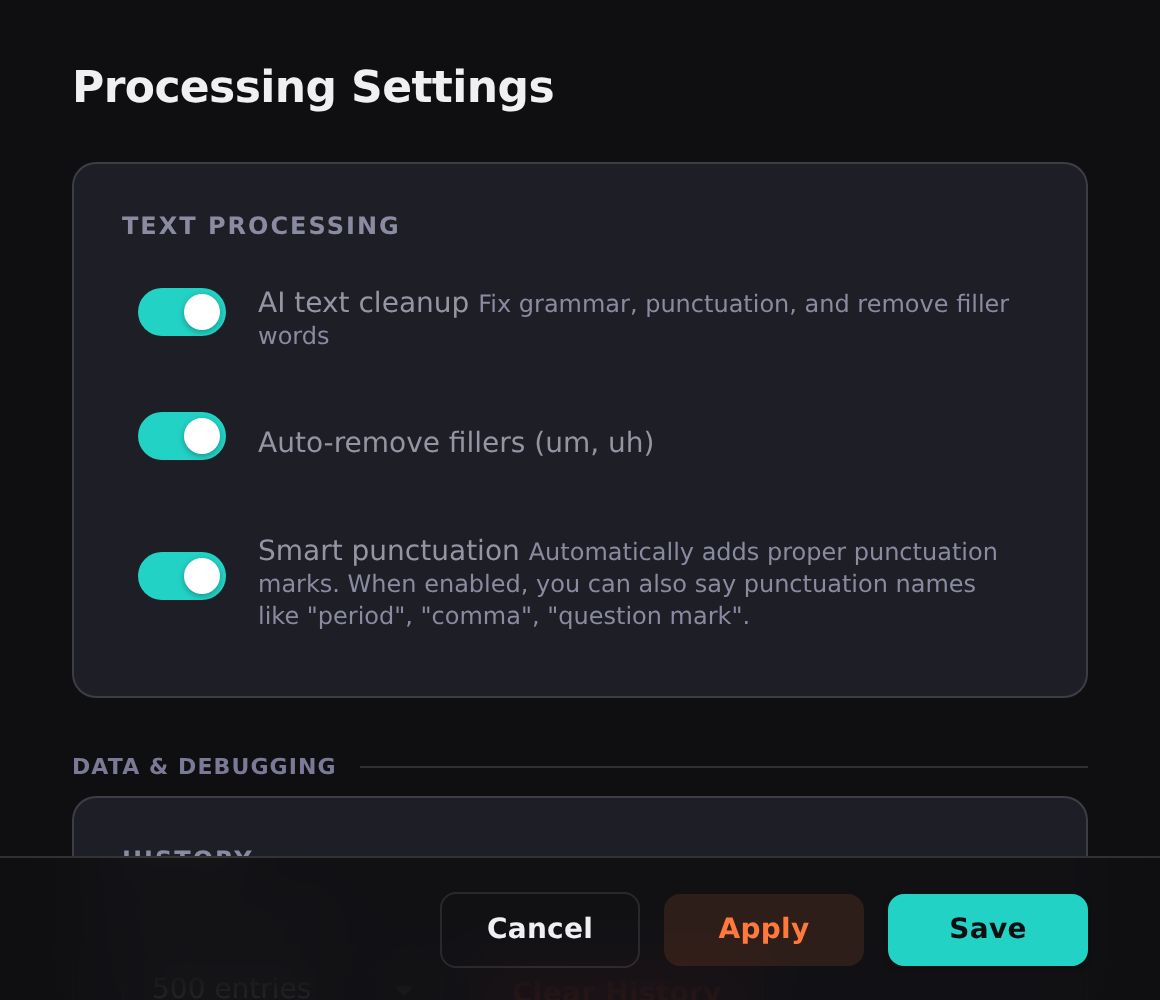Collapse the DATA & DEBUGGING section
This screenshot has height=1000, width=1160.
click(x=204, y=766)
